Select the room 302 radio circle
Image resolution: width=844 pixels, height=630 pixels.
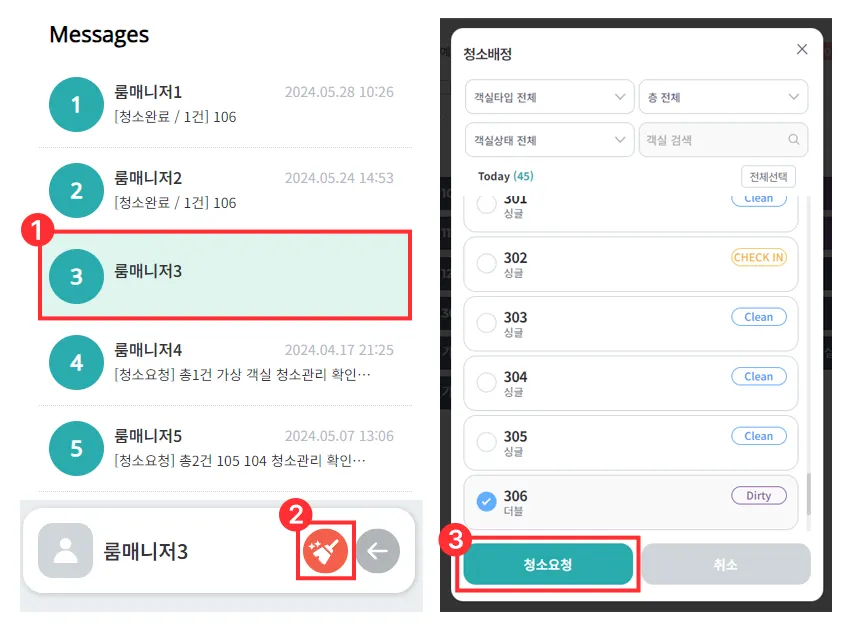coord(487,263)
